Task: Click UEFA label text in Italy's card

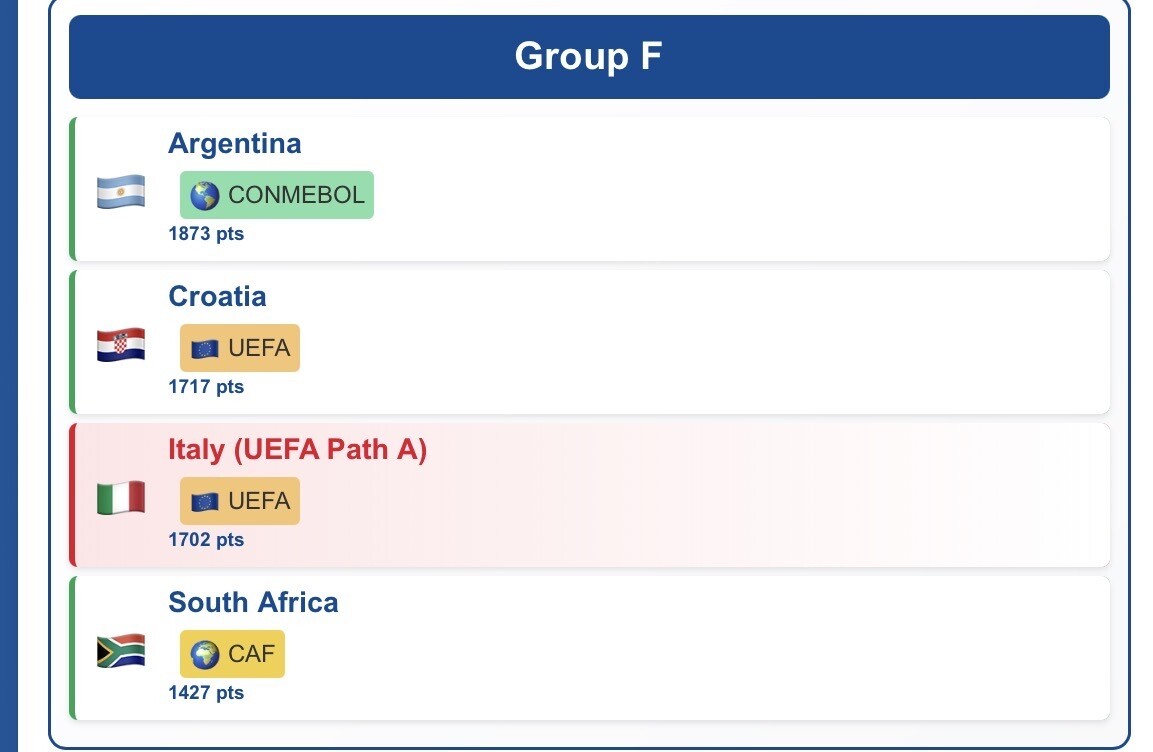Action: [259, 501]
